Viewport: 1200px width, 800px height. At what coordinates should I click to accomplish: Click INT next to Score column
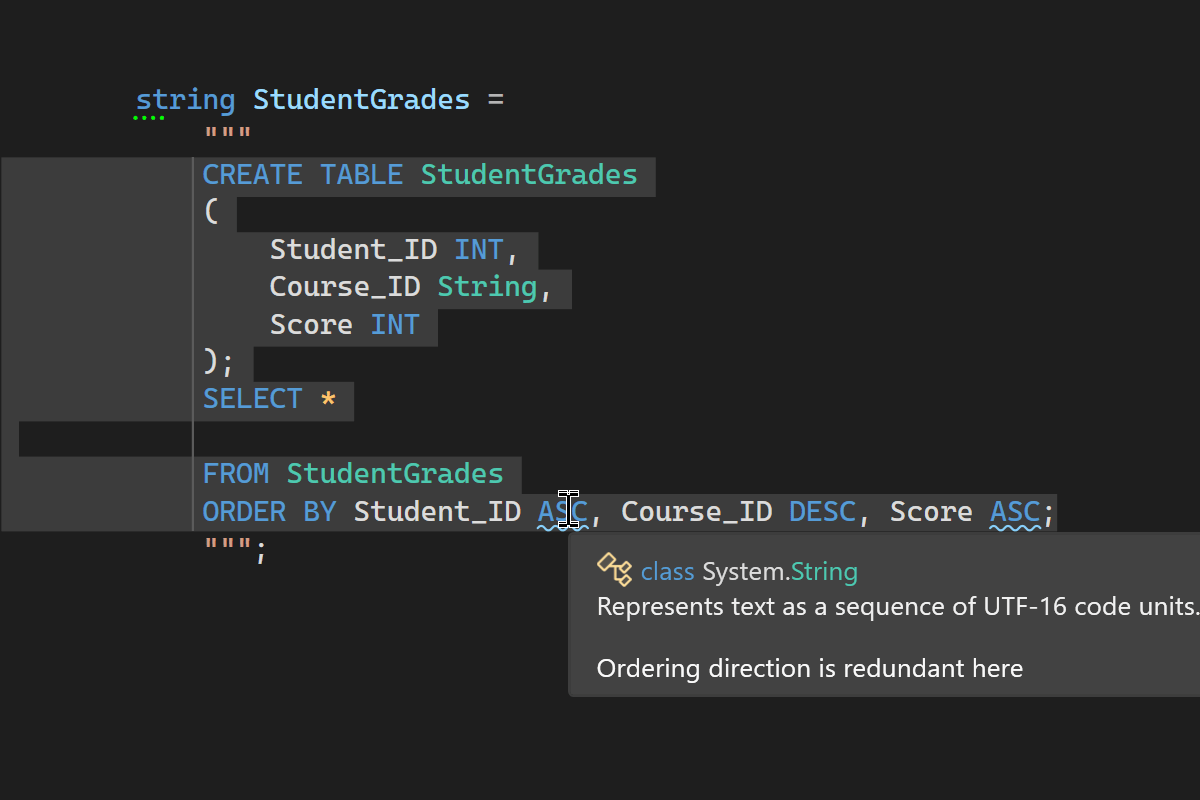coord(395,325)
